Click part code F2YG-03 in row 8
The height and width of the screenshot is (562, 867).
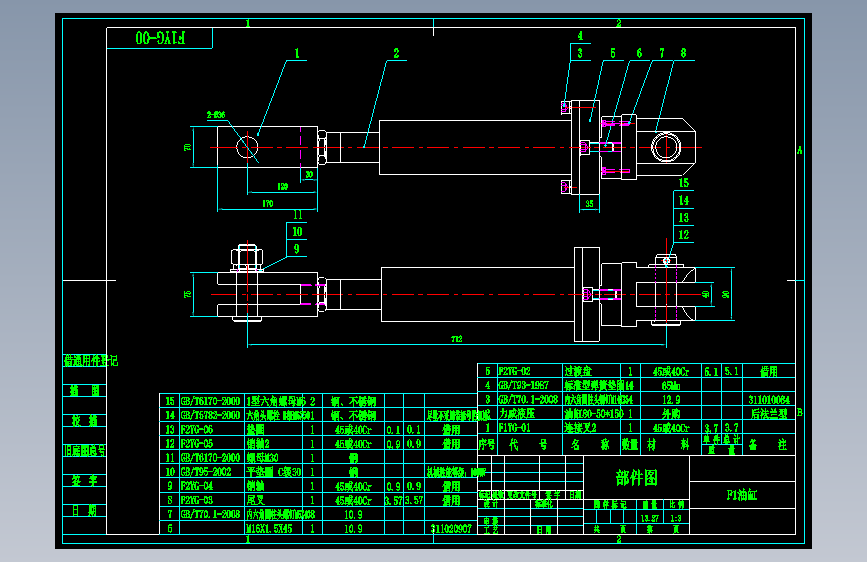tap(197, 500)
